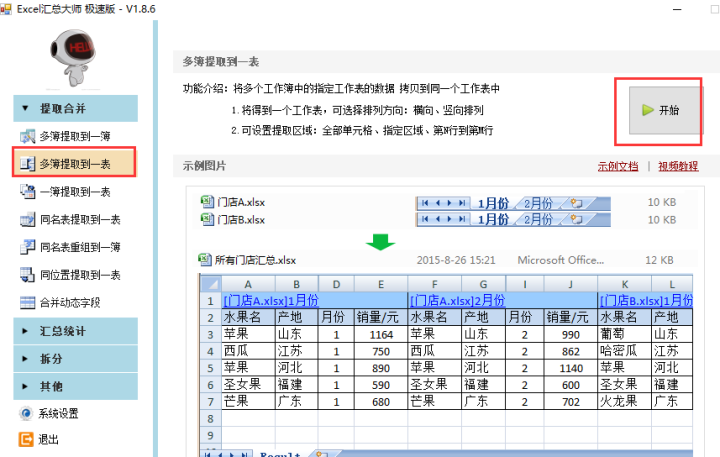Click the 多簿提取到一表 icon
This screenshot has width=720, height=457.
[x=28, y=164]
